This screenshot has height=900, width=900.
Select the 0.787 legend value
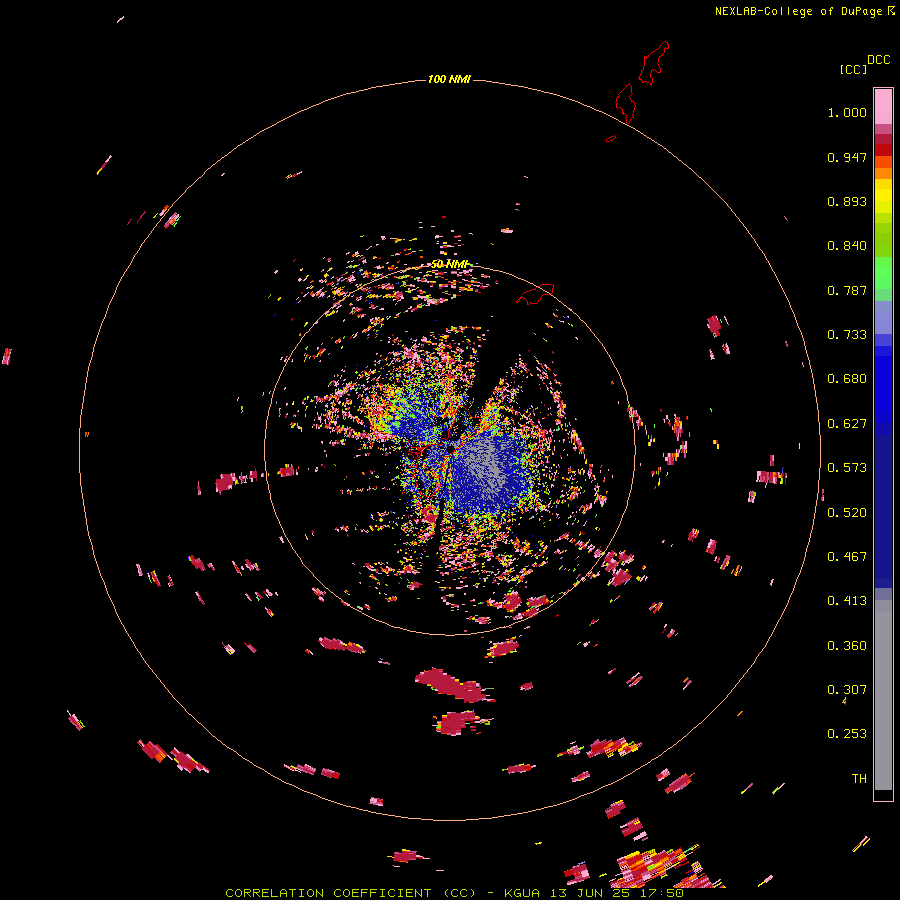(847, 290)
